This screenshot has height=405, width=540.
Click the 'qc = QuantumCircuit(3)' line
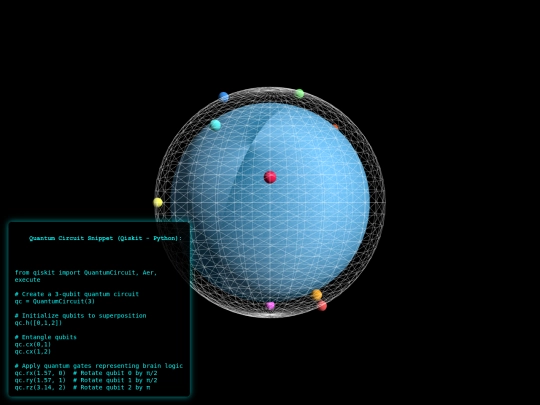point(54,301)
